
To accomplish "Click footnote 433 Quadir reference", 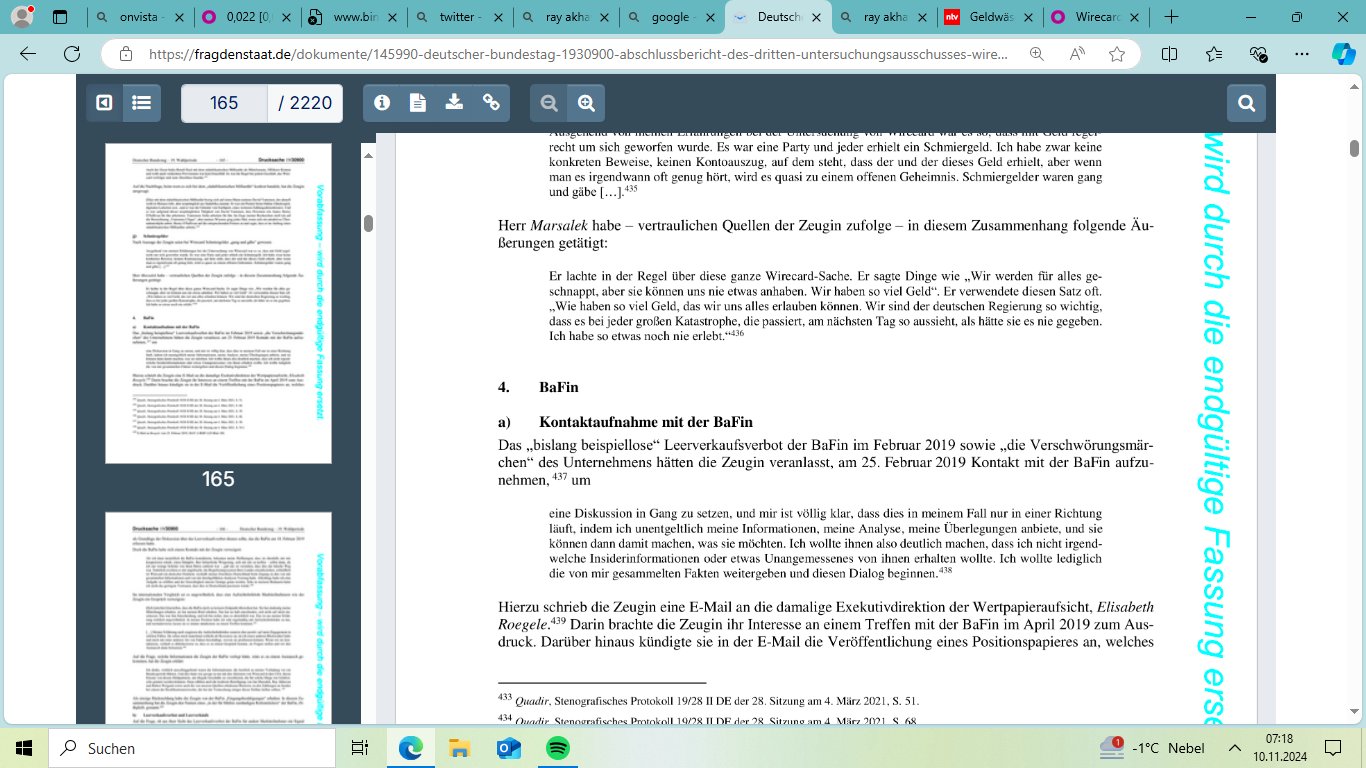I will 708,702.
